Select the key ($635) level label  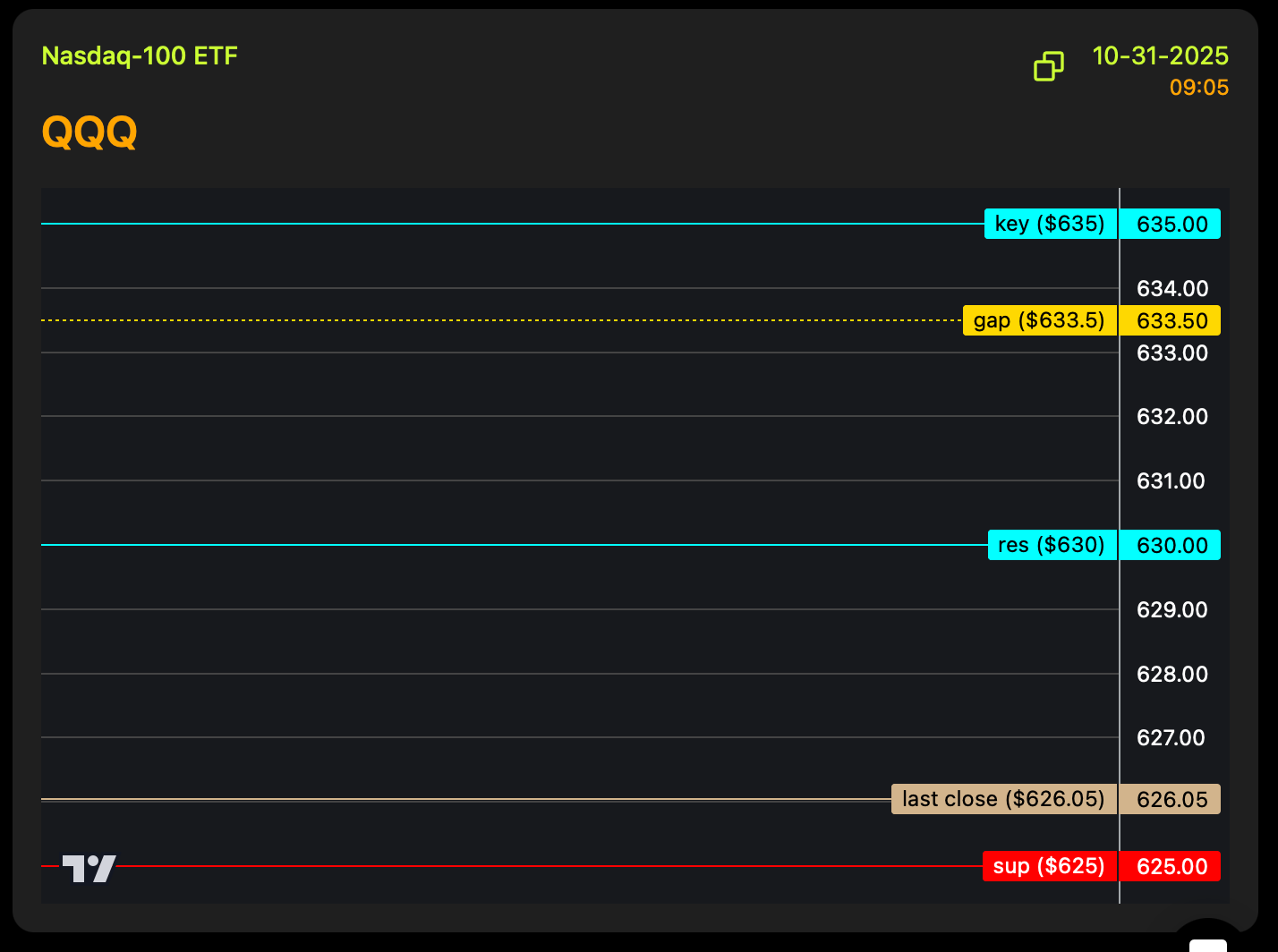point(1050,224)
